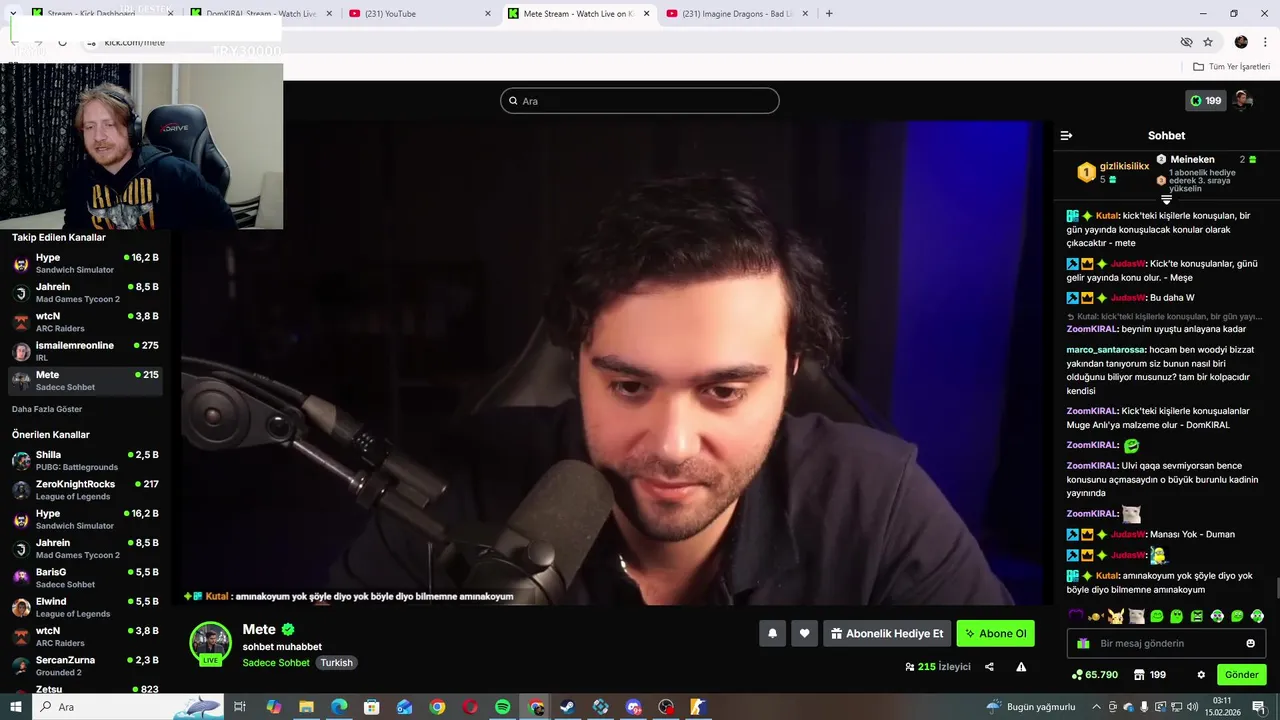Click gizlikisilikx in chat leaderboard

1124,166
